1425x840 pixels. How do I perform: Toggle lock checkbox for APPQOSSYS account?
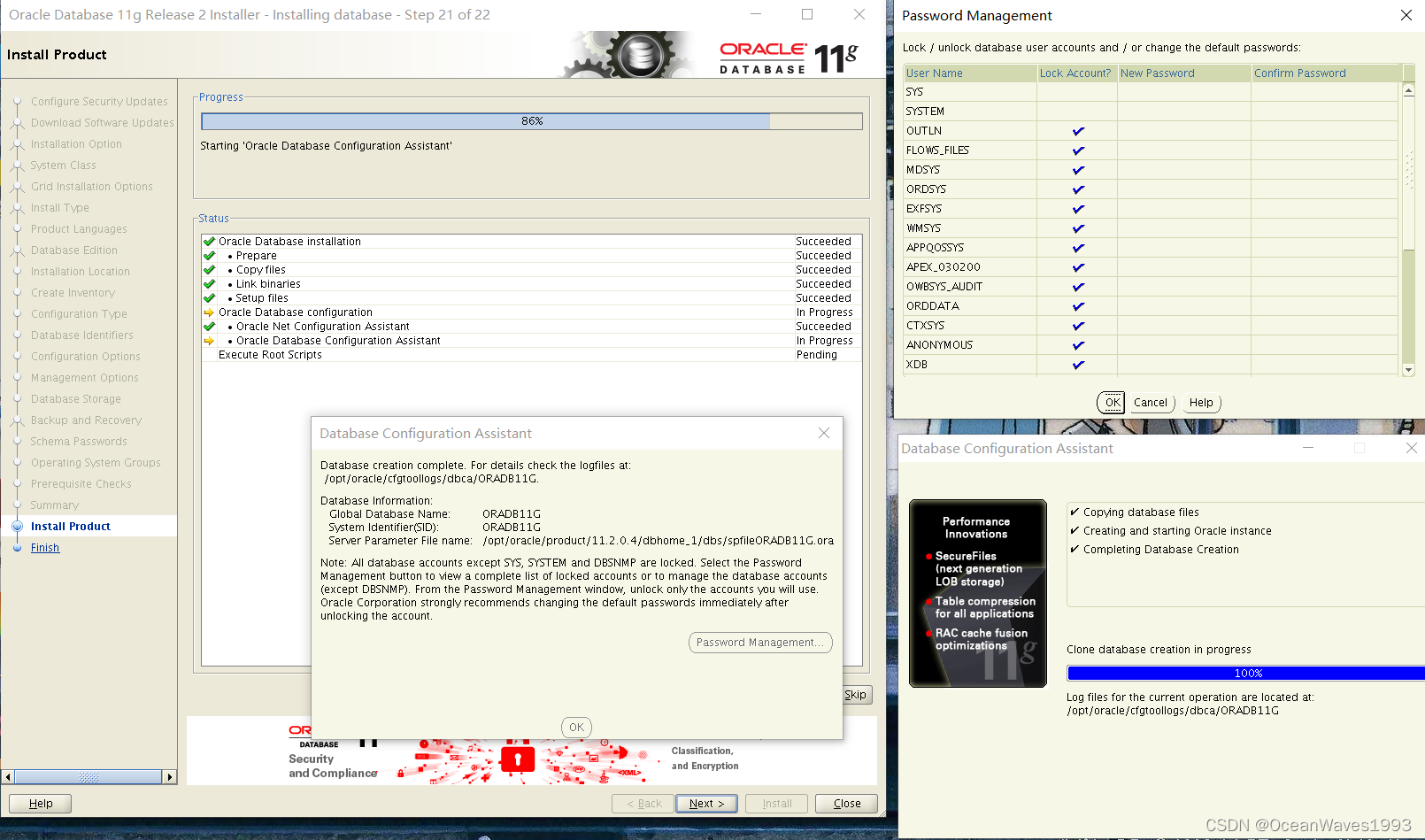click(x=1078, y=248)
